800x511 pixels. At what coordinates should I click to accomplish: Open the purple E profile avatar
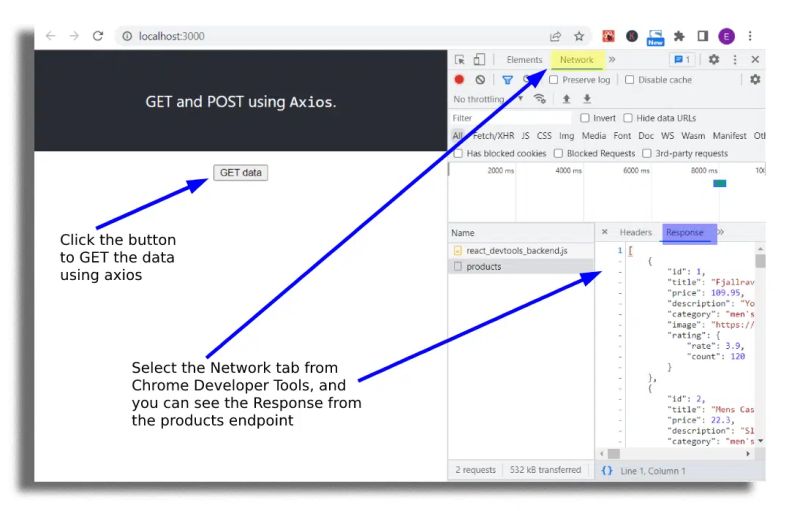coord(726,36)
